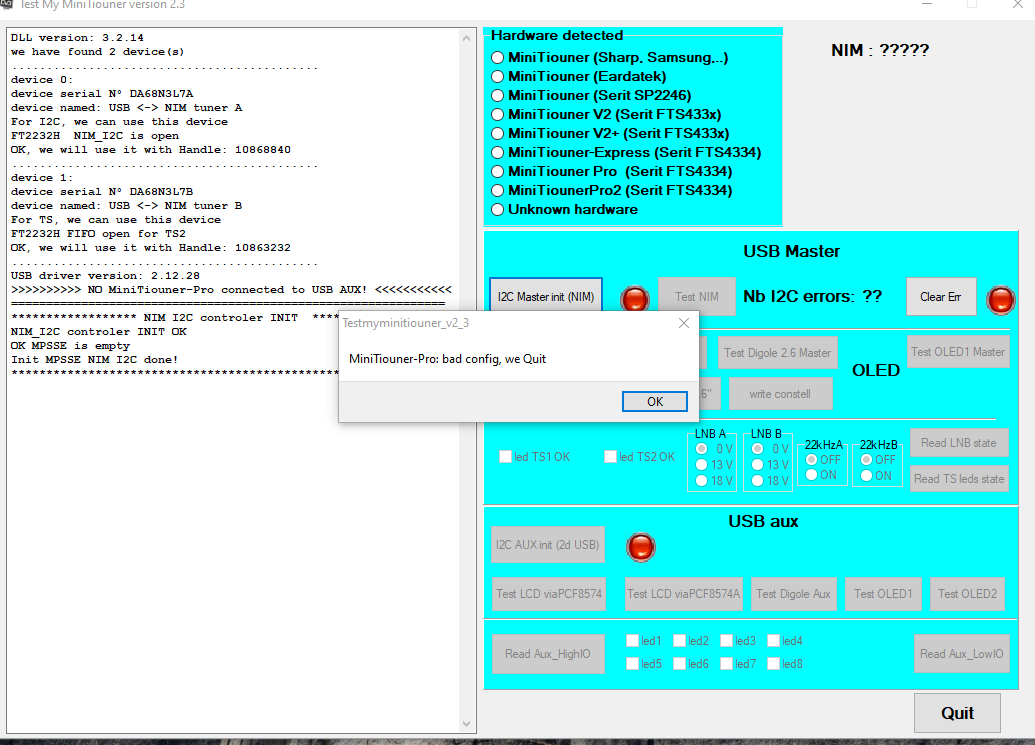
Task: Click the red LED next to Clear Err
Action: click(x=1000, y=299)
